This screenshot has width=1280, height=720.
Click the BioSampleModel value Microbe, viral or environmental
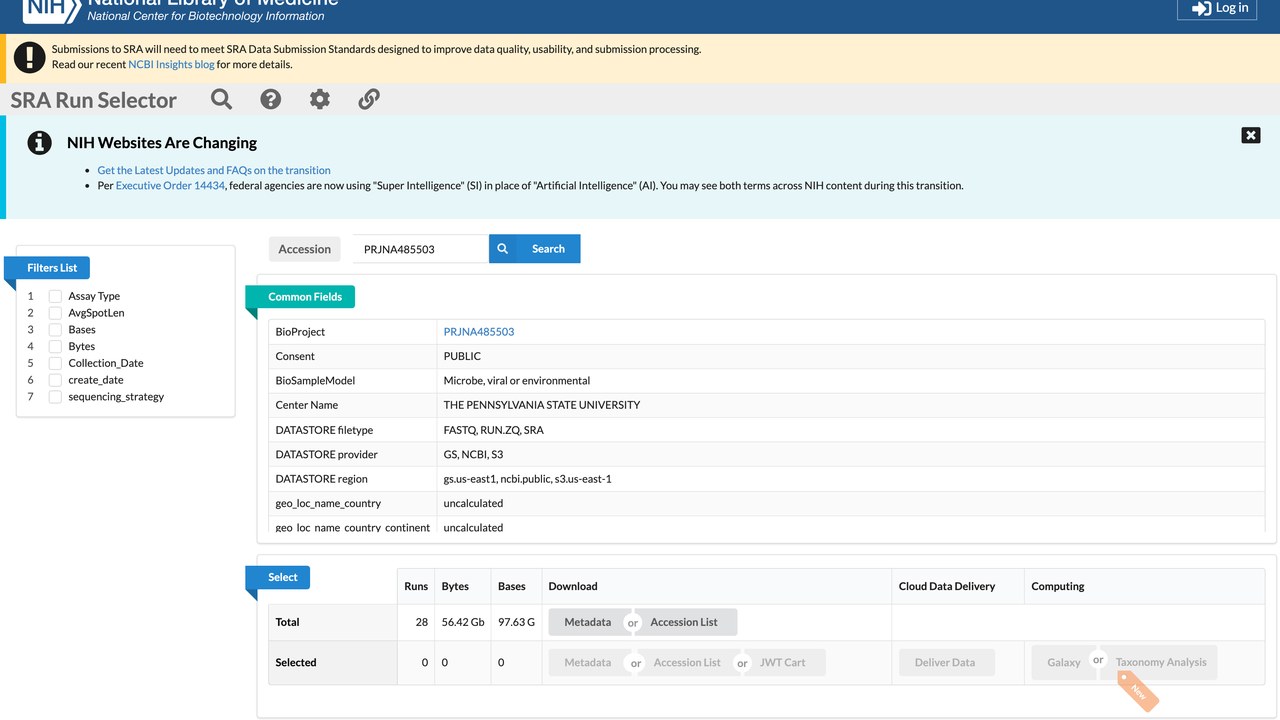517,381
